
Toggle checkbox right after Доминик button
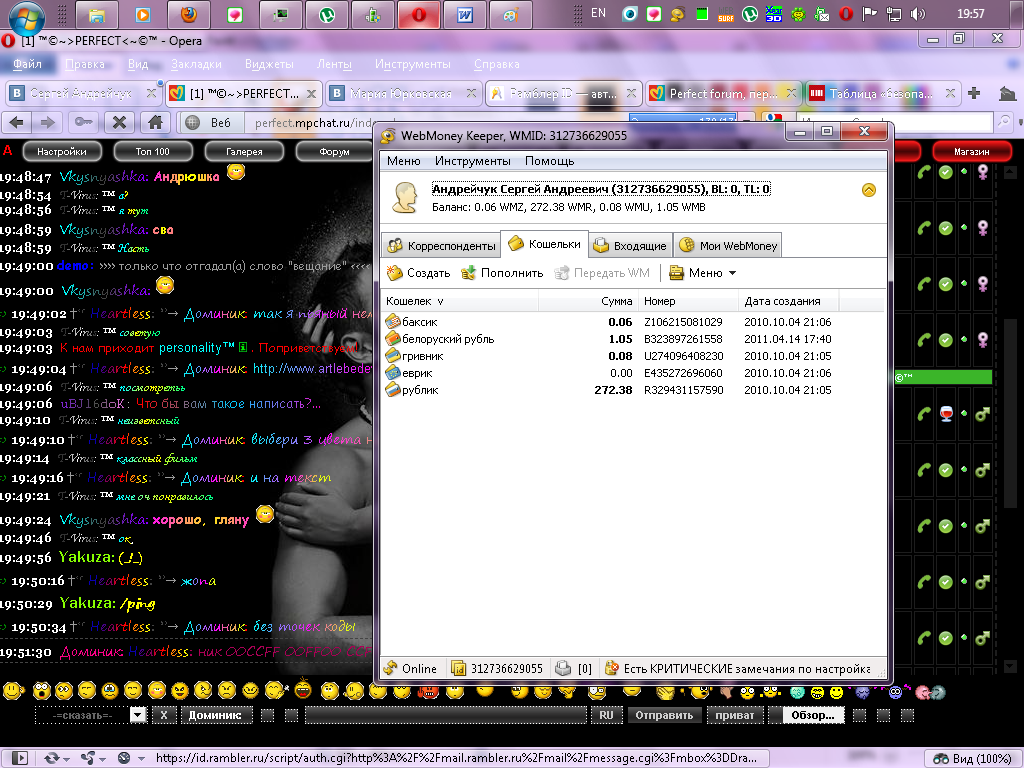[x=267, y=716]
